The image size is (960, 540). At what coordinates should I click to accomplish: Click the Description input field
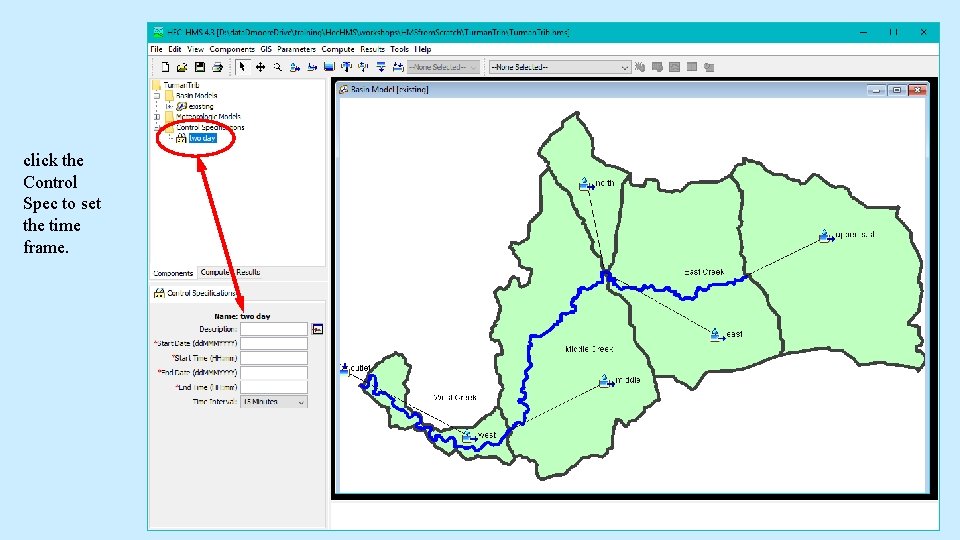(x=274, y=329)
